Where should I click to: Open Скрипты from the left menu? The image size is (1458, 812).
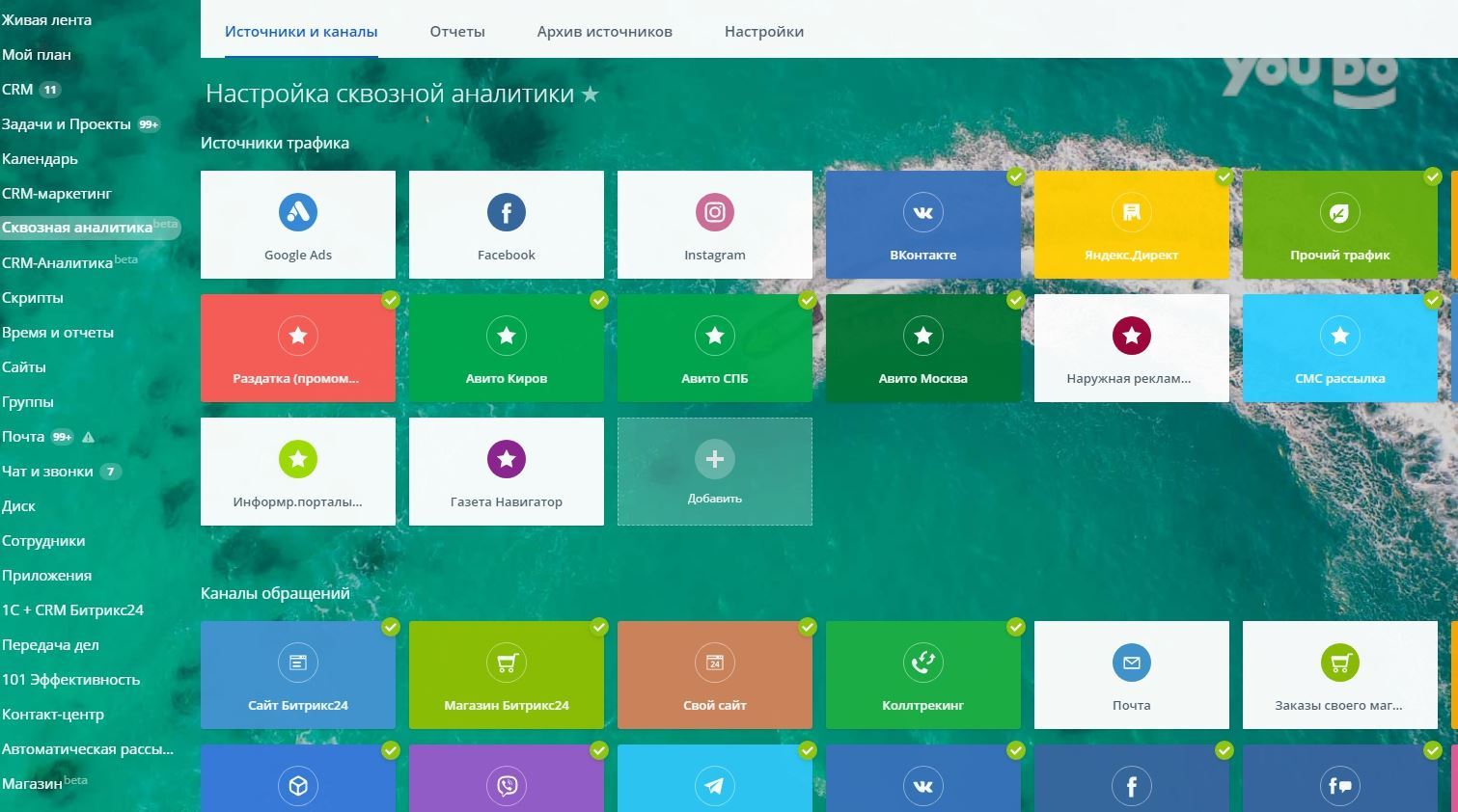point(33,298)
